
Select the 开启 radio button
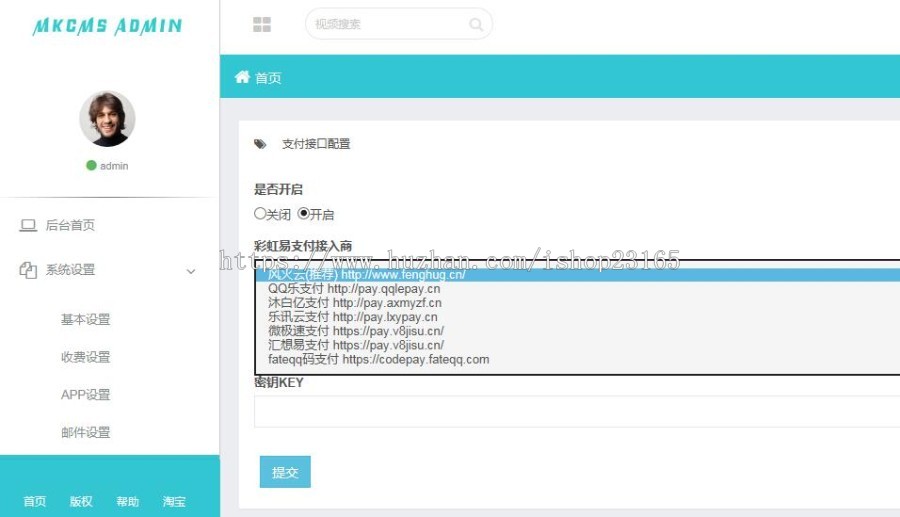click(x=304, y=213)
